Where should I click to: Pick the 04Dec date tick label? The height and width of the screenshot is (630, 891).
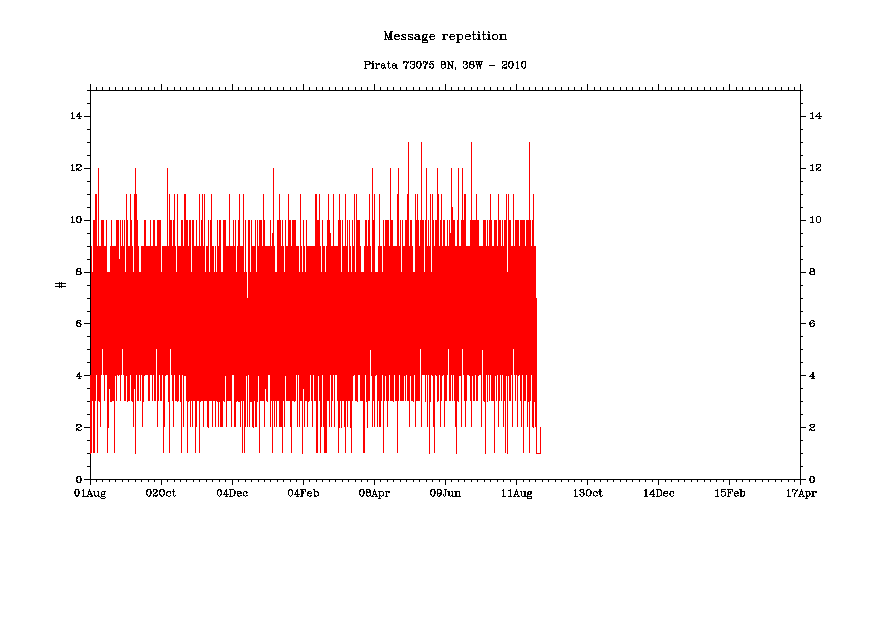pos(232,493)
